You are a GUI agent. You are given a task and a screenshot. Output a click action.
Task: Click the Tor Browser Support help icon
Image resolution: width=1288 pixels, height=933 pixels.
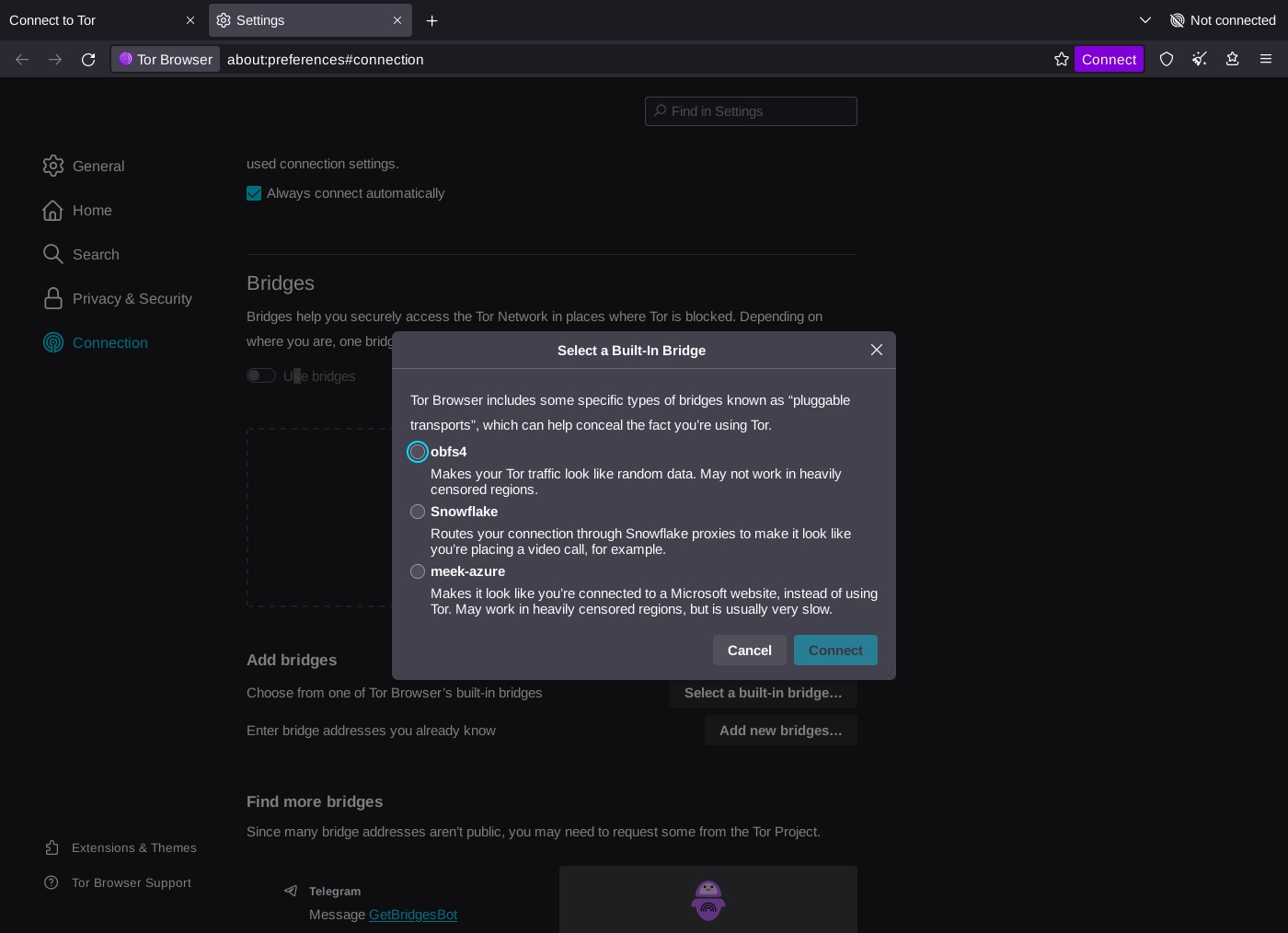click(52, 882)
